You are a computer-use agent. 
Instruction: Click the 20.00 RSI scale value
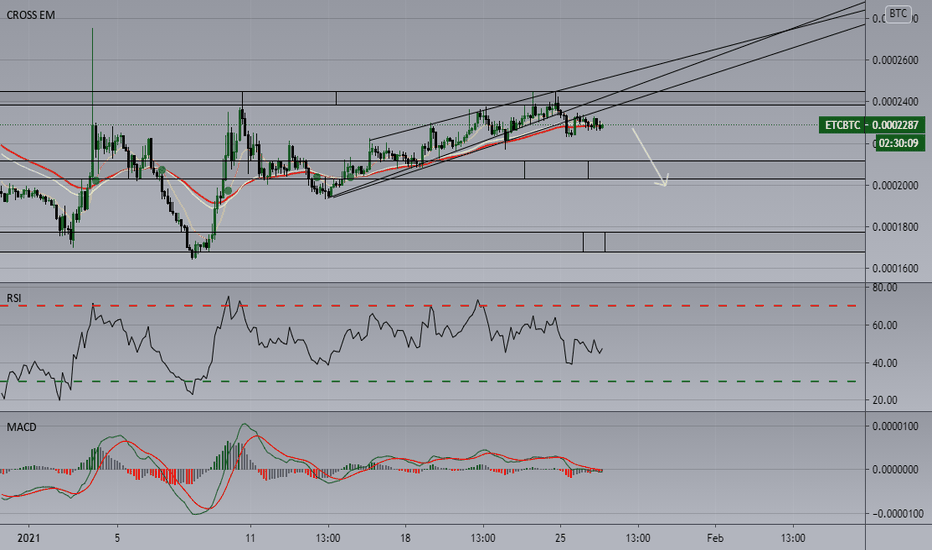[884, 400]
